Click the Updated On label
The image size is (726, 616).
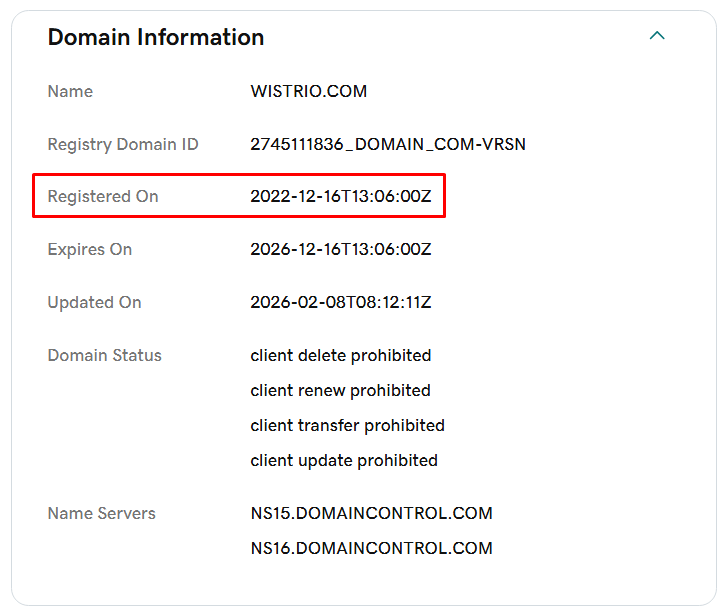(x=94, y=303)
